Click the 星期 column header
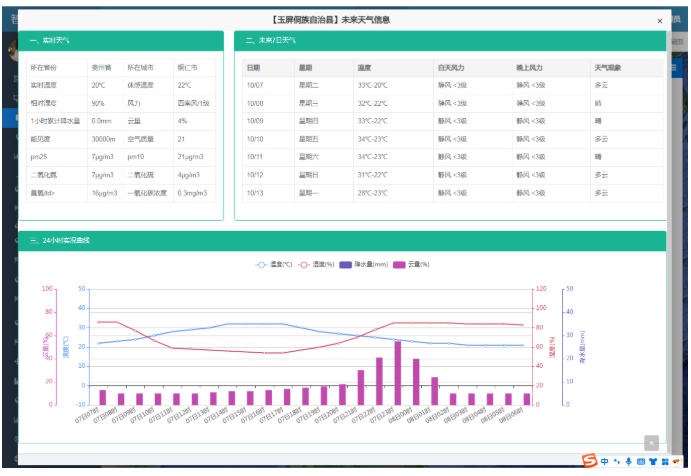Image resolution: width=691 pixels, height=476 pixels. [x=323, y=68]
